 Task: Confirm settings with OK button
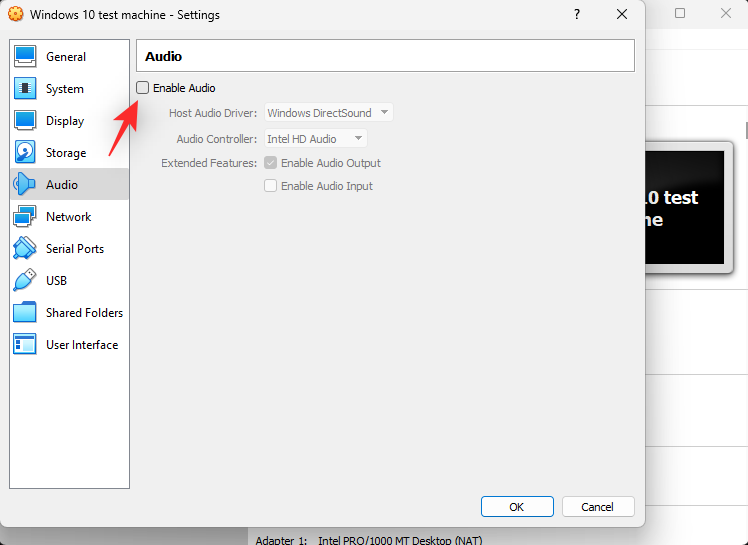pyautogui.click(x=517, y=506)
